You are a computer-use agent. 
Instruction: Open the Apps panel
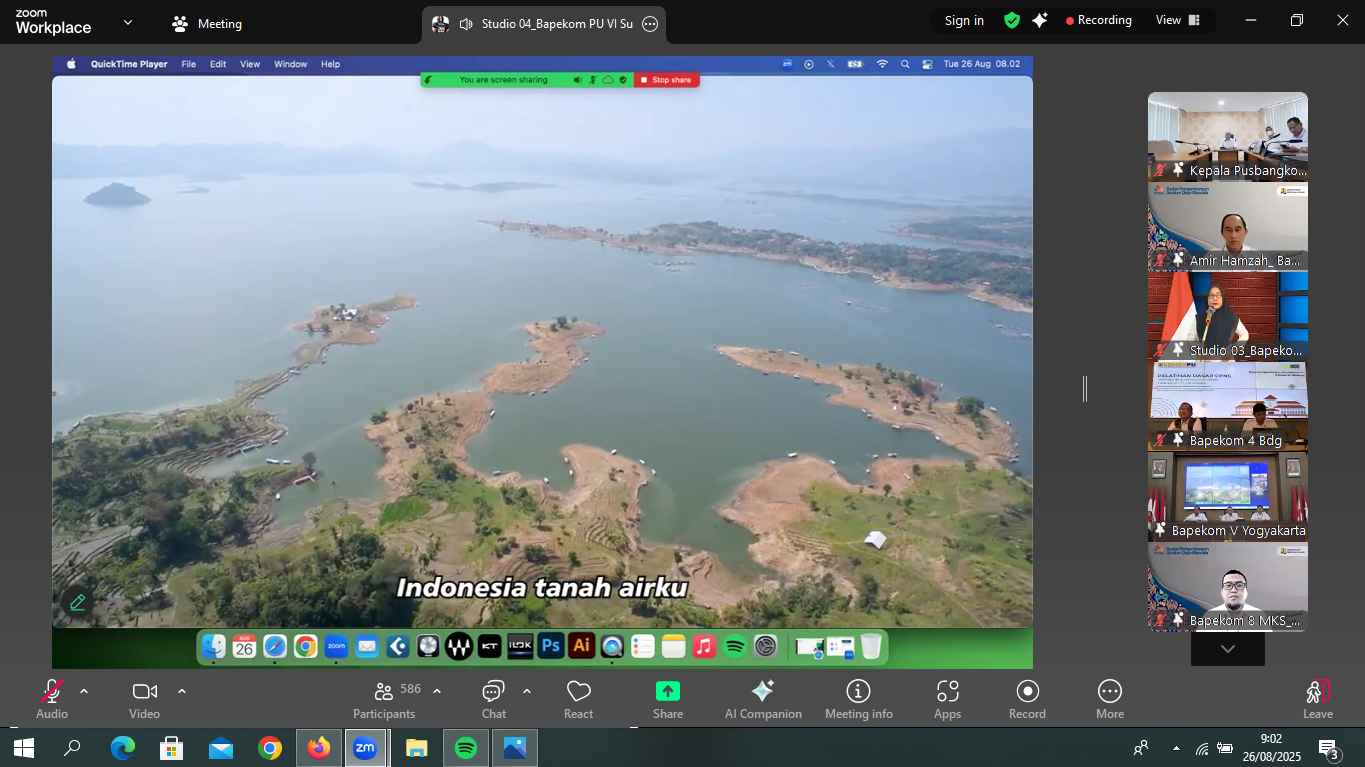(948, 700)
